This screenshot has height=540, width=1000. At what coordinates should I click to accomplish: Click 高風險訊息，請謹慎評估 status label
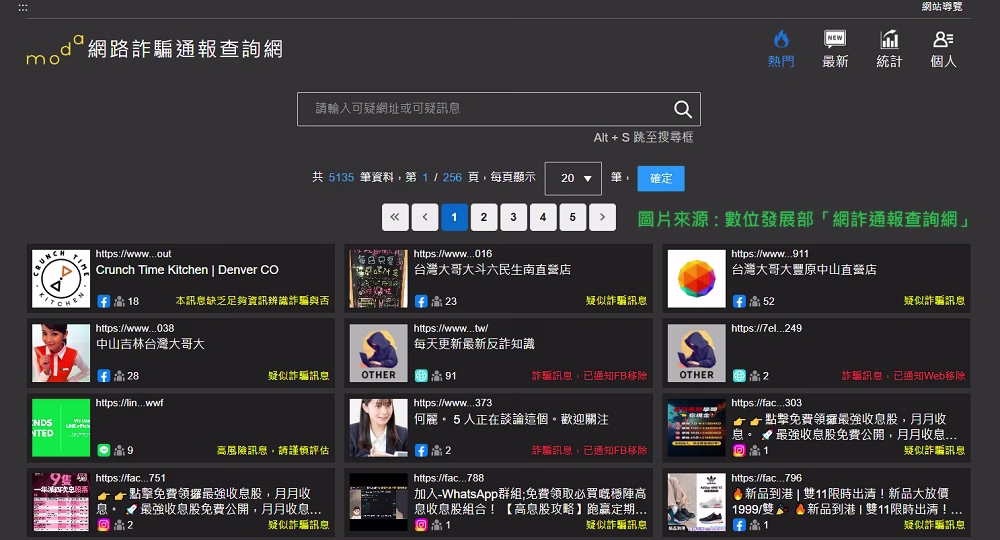click(x=273, y=450)
